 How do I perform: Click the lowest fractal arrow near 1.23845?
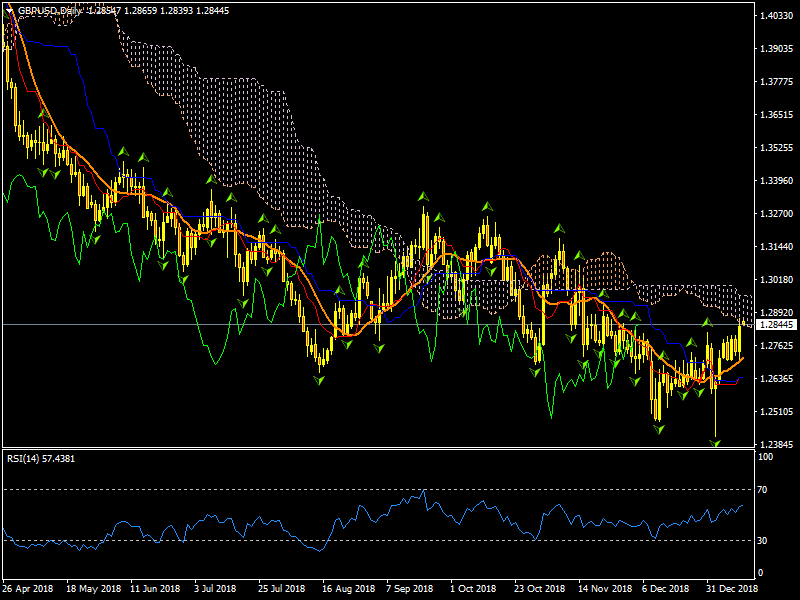point(716,442)
